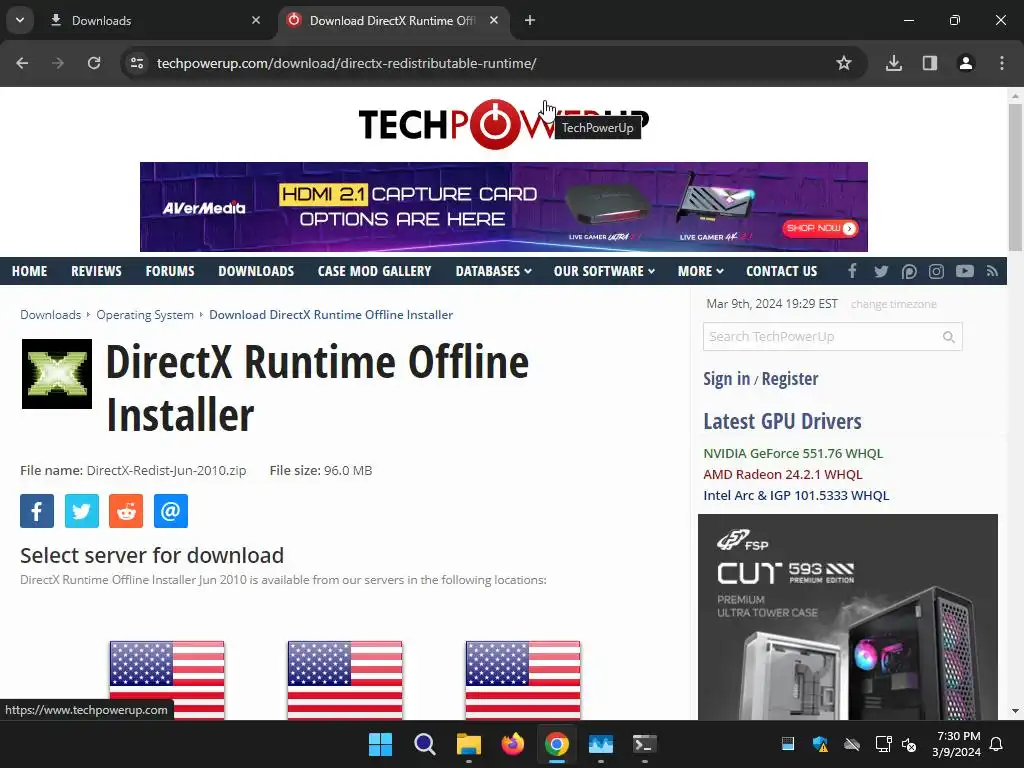Viewport: 1024px width, 768px height.
Task: Open File Explorer from taskbar
Action: coord(468,744)
